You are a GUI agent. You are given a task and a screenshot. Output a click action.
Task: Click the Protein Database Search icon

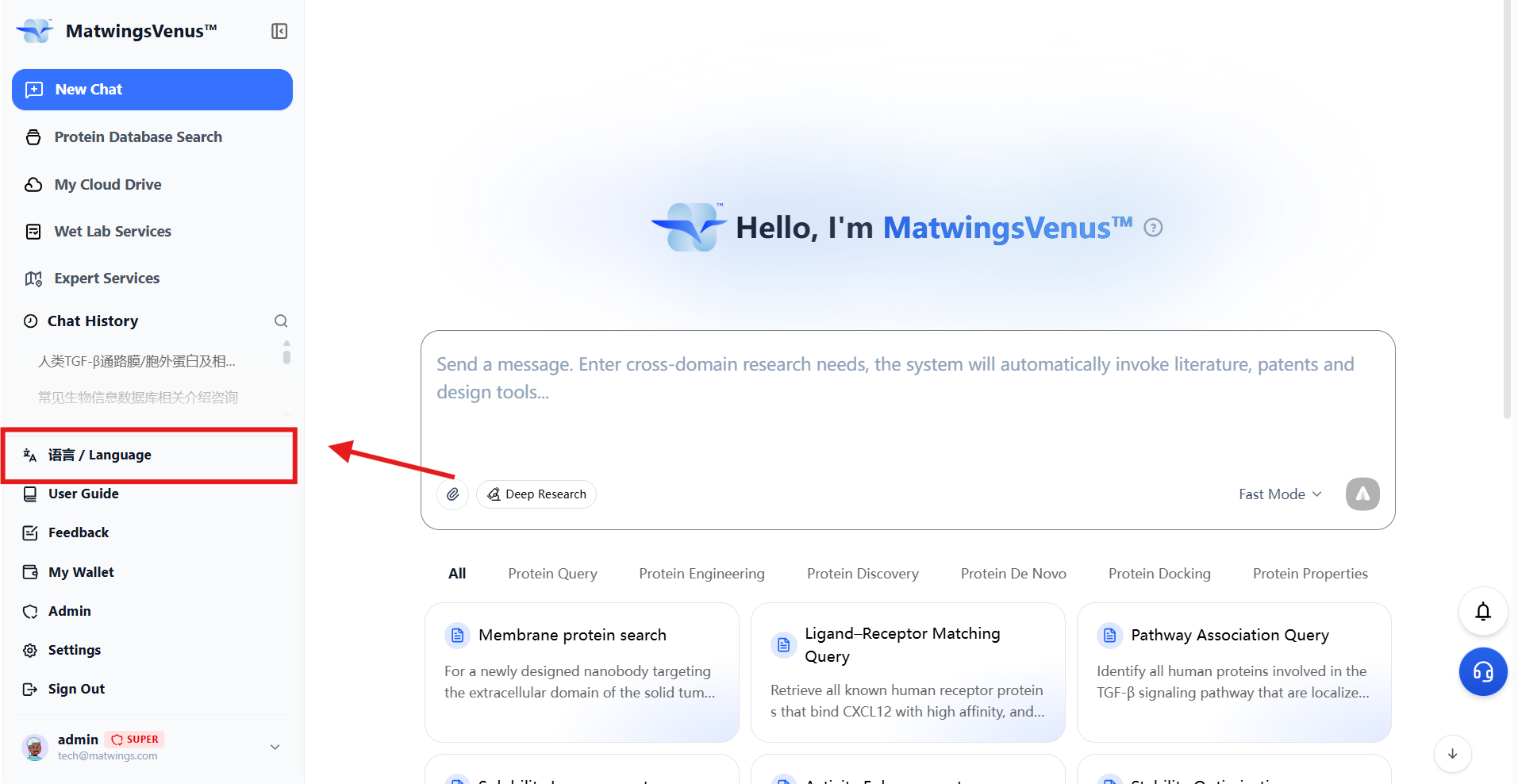click(x=33, y=137)
